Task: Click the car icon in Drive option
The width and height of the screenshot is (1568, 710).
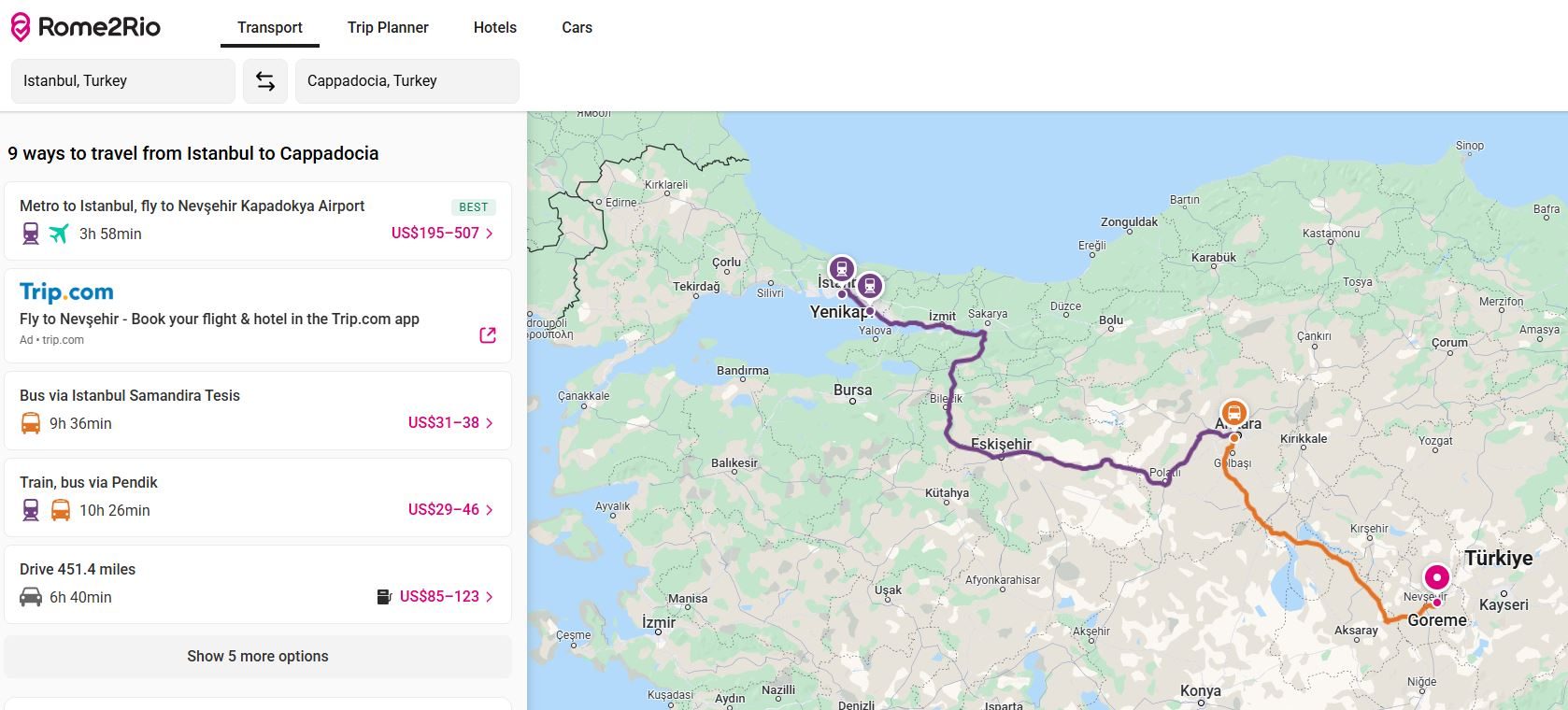Action: point(31,597)
